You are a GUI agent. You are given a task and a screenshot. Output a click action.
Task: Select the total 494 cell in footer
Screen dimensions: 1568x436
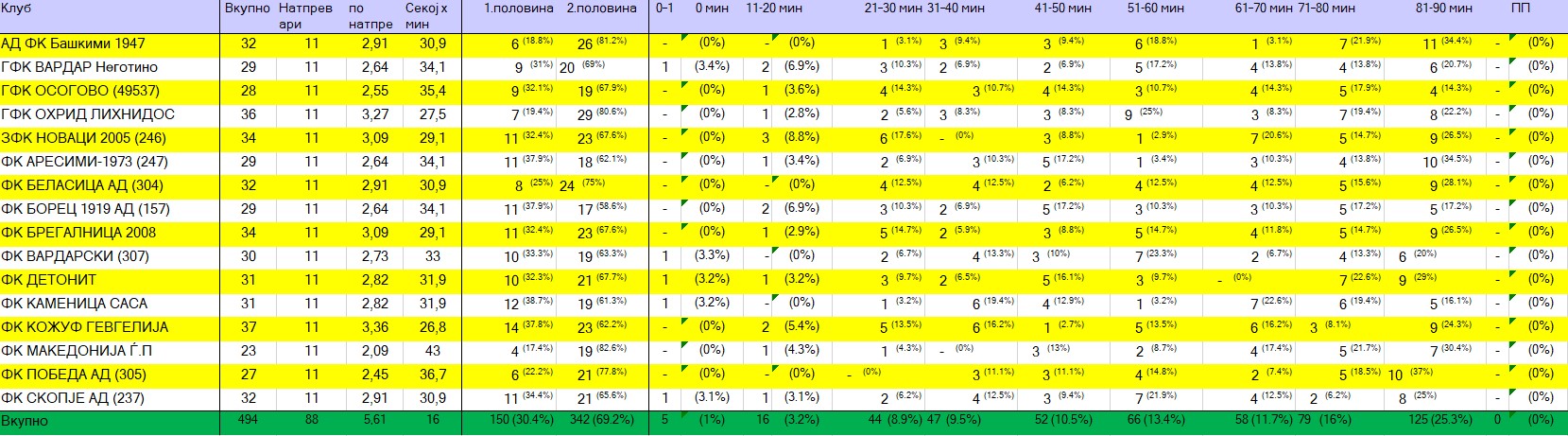coord(248,420)
